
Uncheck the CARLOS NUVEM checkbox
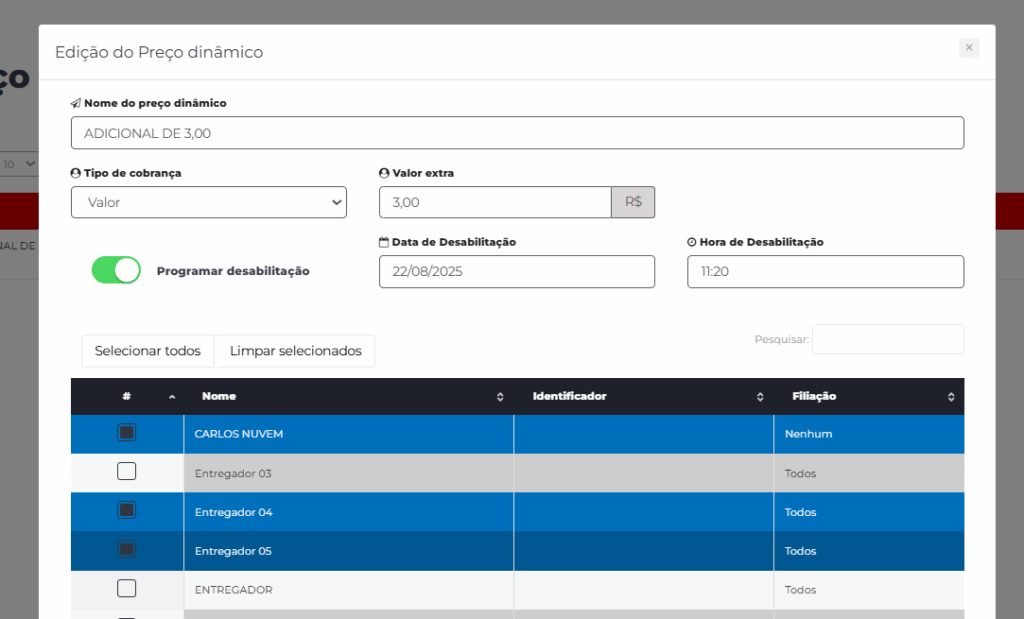coord(127,433)
